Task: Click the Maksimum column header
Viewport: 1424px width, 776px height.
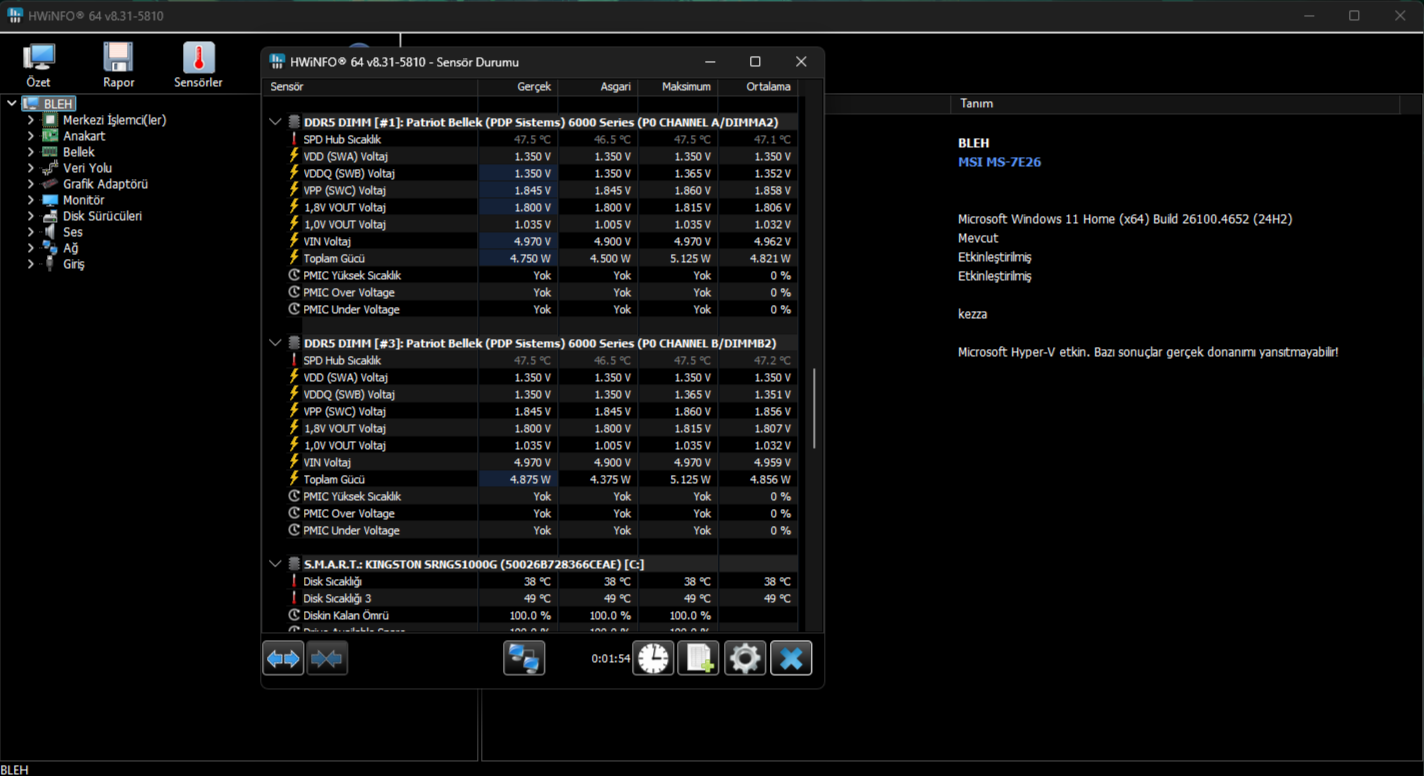Action: pos(677,87)
